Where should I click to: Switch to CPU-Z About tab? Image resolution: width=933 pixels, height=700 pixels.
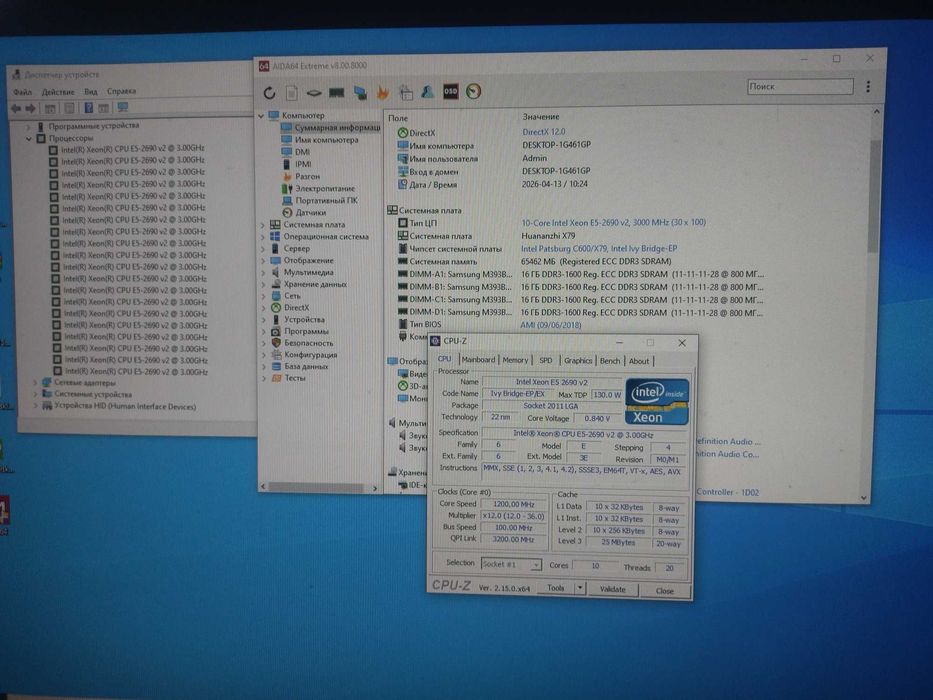[639, 361]
